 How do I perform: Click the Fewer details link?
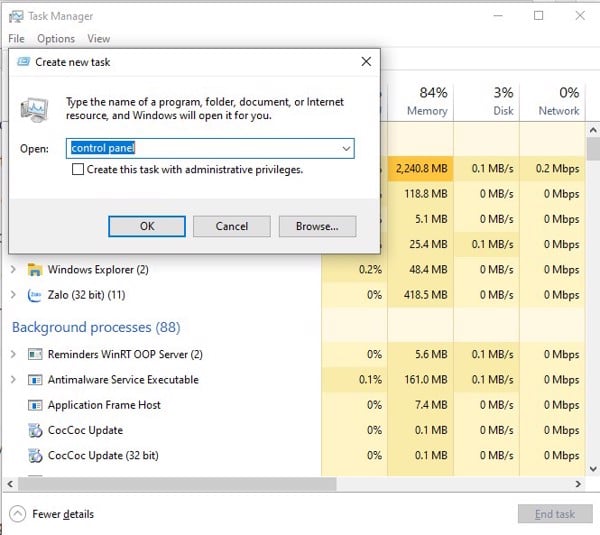point(63,514)
